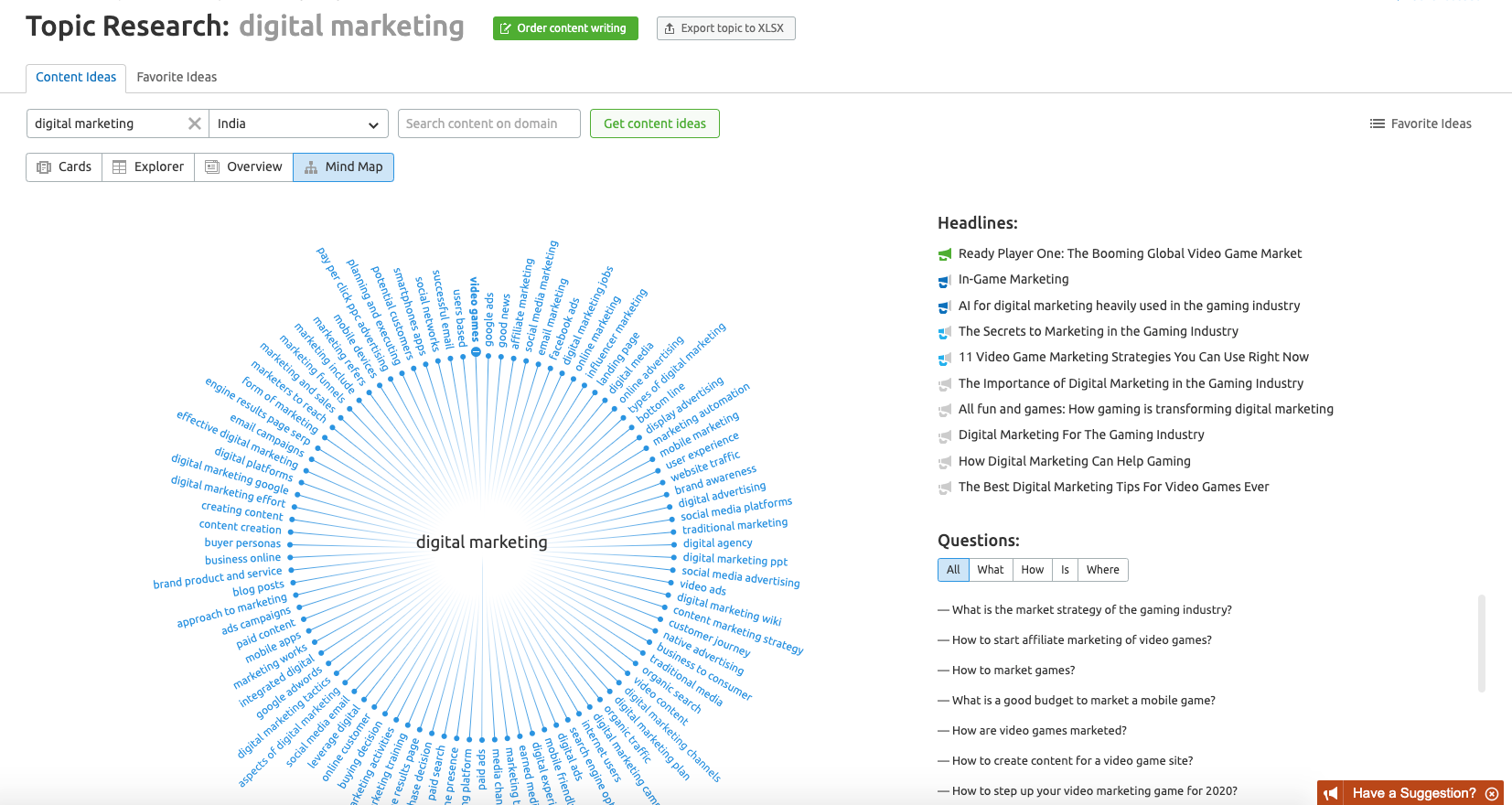Switch to the Content Ideas tab
1512x805 pixels.
(76, 77)
